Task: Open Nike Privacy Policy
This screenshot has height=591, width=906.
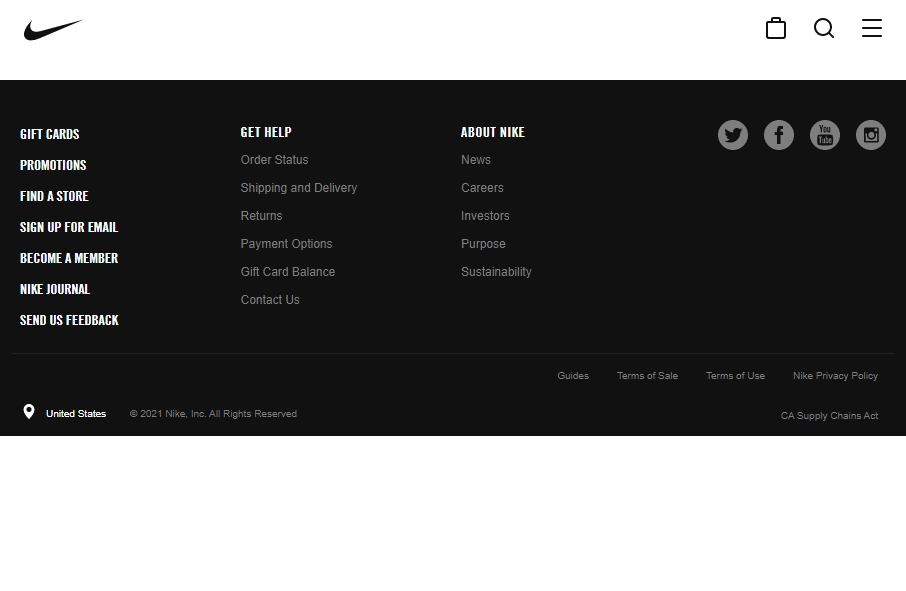Action: [x=835, y=376]
